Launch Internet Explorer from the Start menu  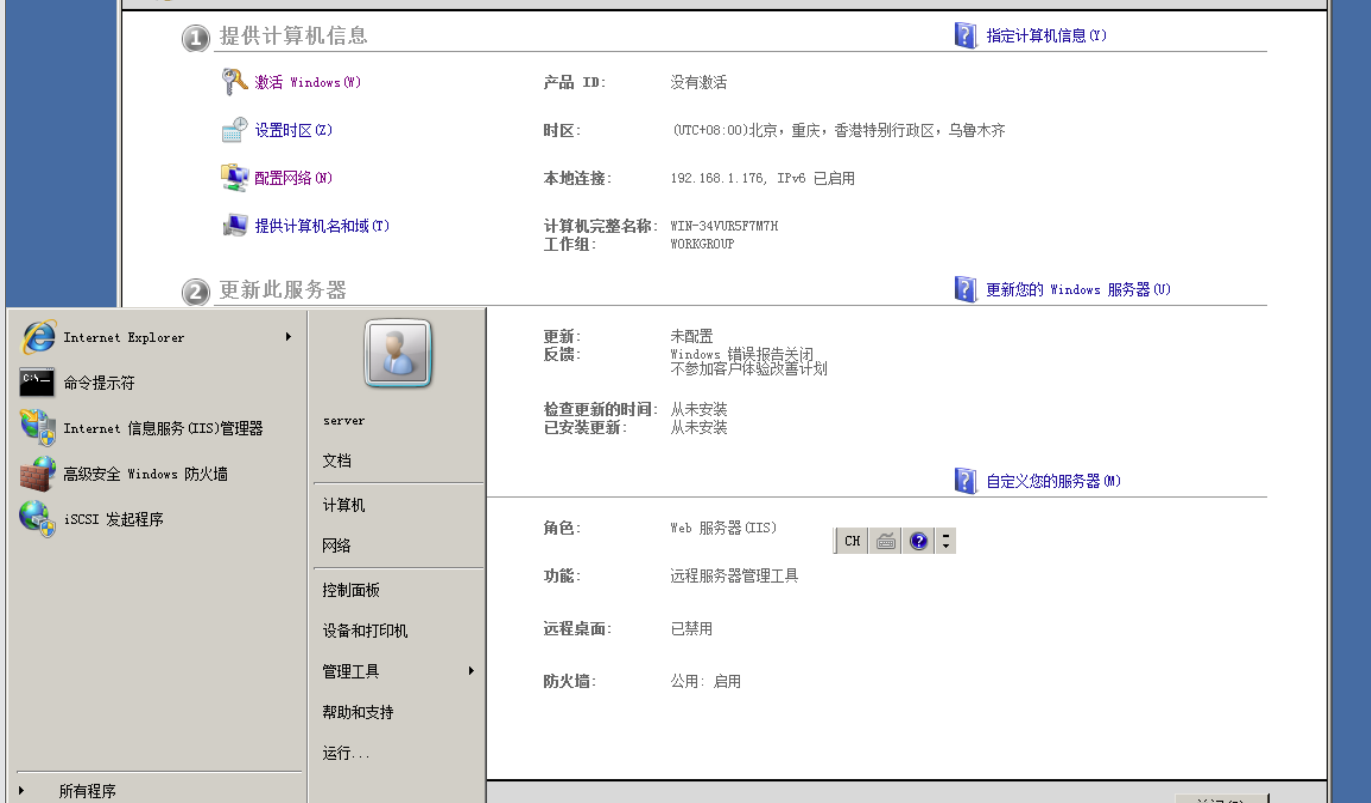pos(157,337)
